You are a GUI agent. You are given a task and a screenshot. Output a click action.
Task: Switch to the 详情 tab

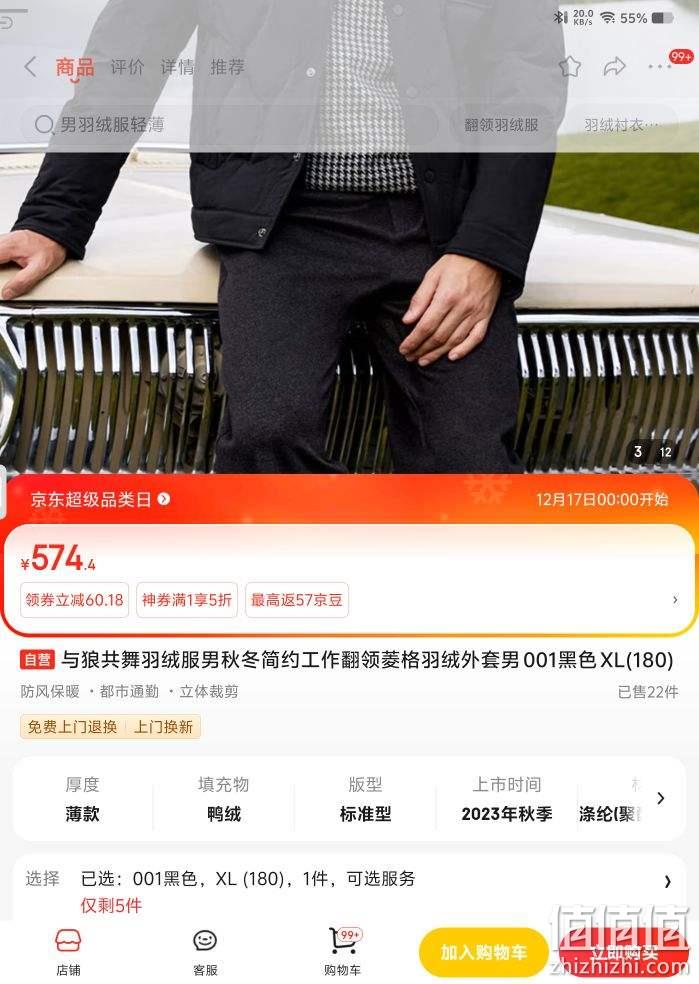point(178,67)
